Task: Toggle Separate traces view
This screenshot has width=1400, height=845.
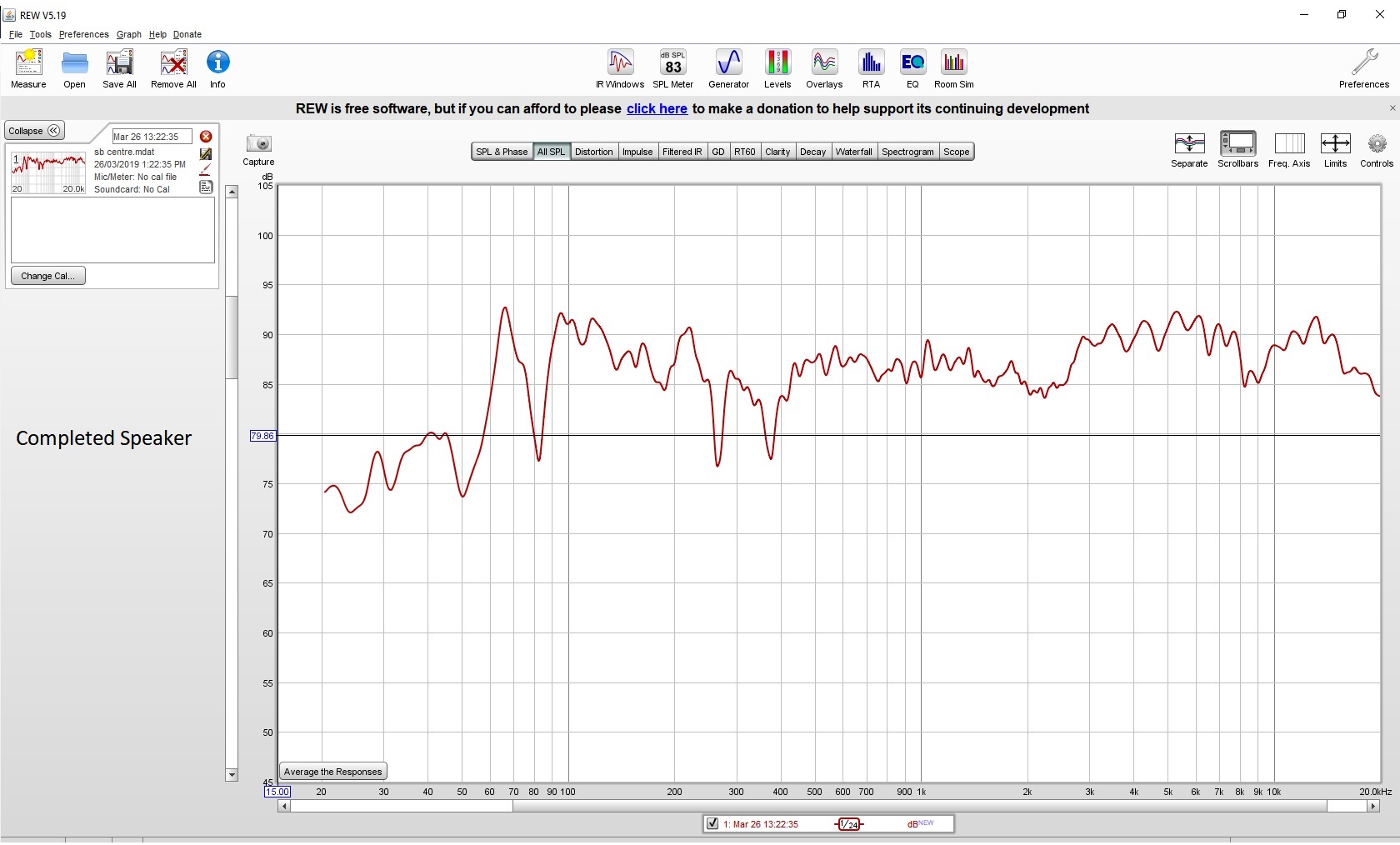Action: pyautogui.click(x=1189, y=150)
